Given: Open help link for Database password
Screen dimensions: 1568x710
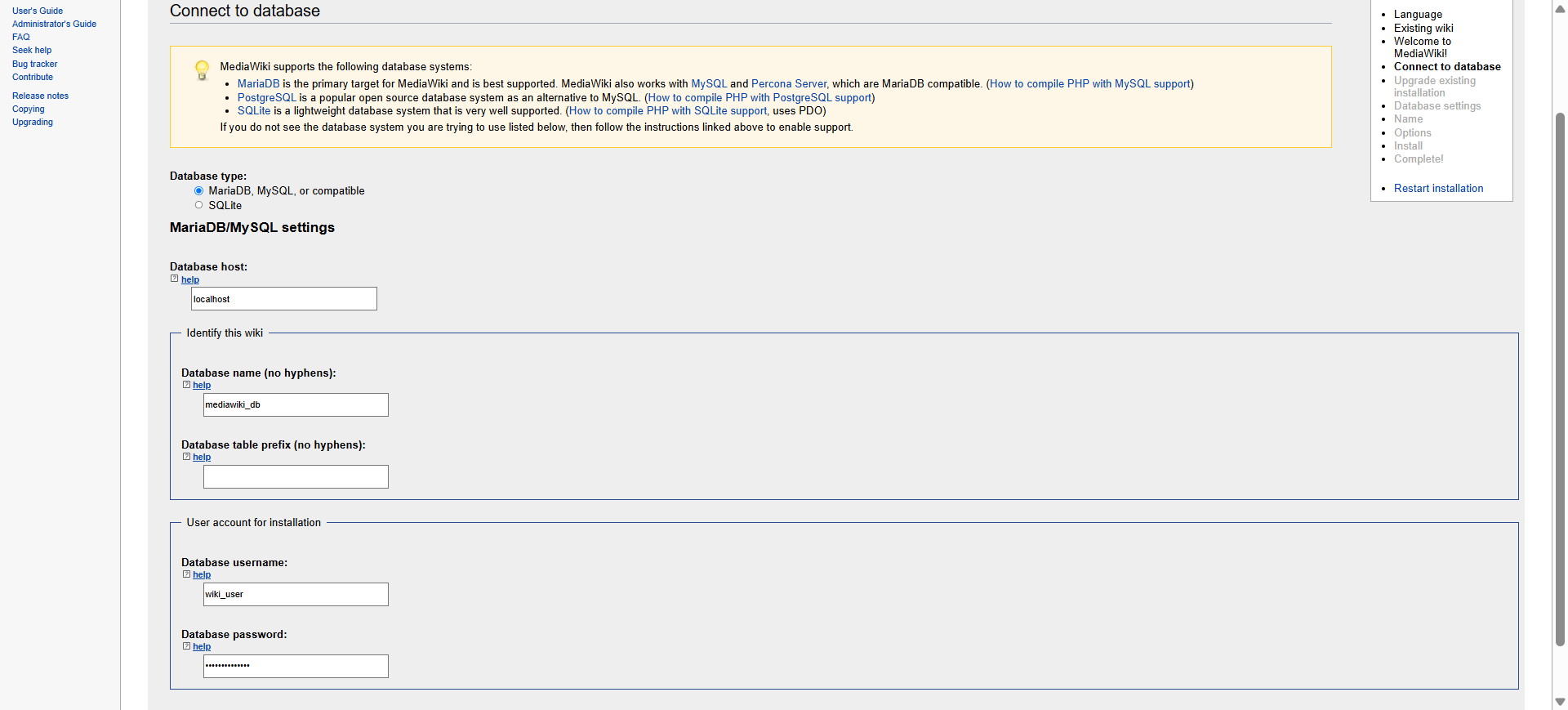Looking at the screenshot, I should pos(202,646).
